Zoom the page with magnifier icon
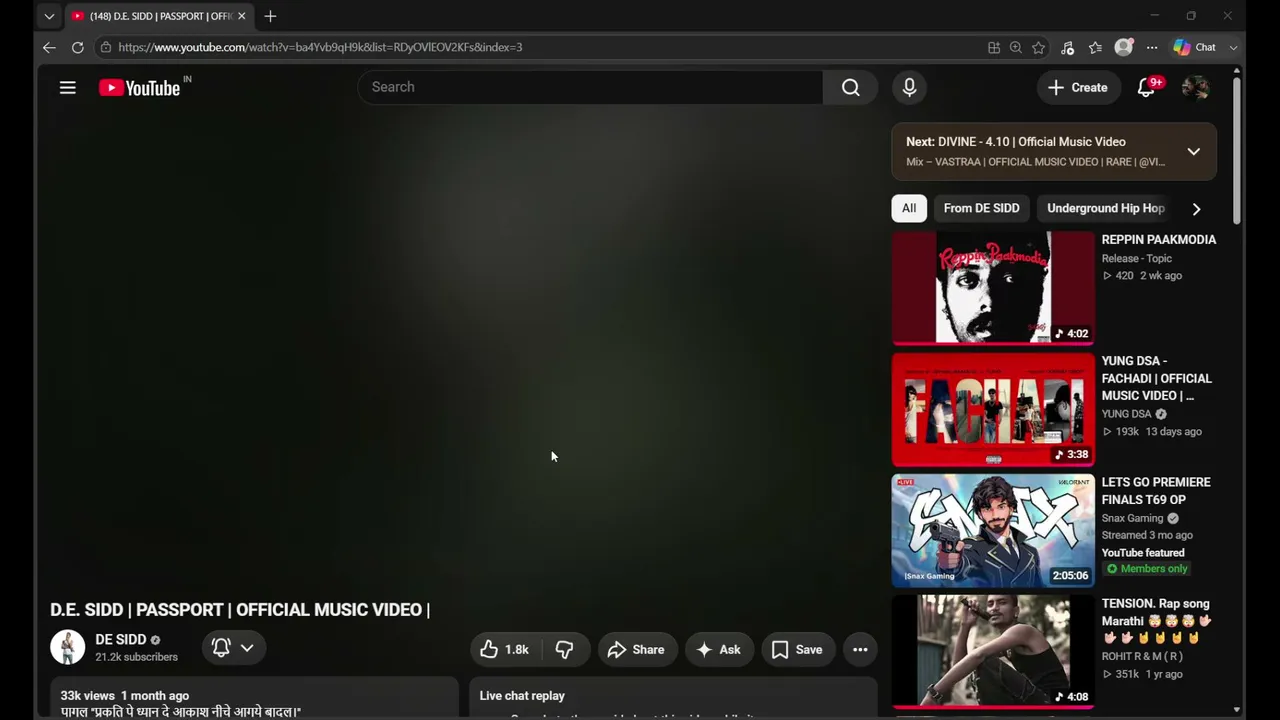Viewport: 1280px width, 720px height. pos(1016,47)
